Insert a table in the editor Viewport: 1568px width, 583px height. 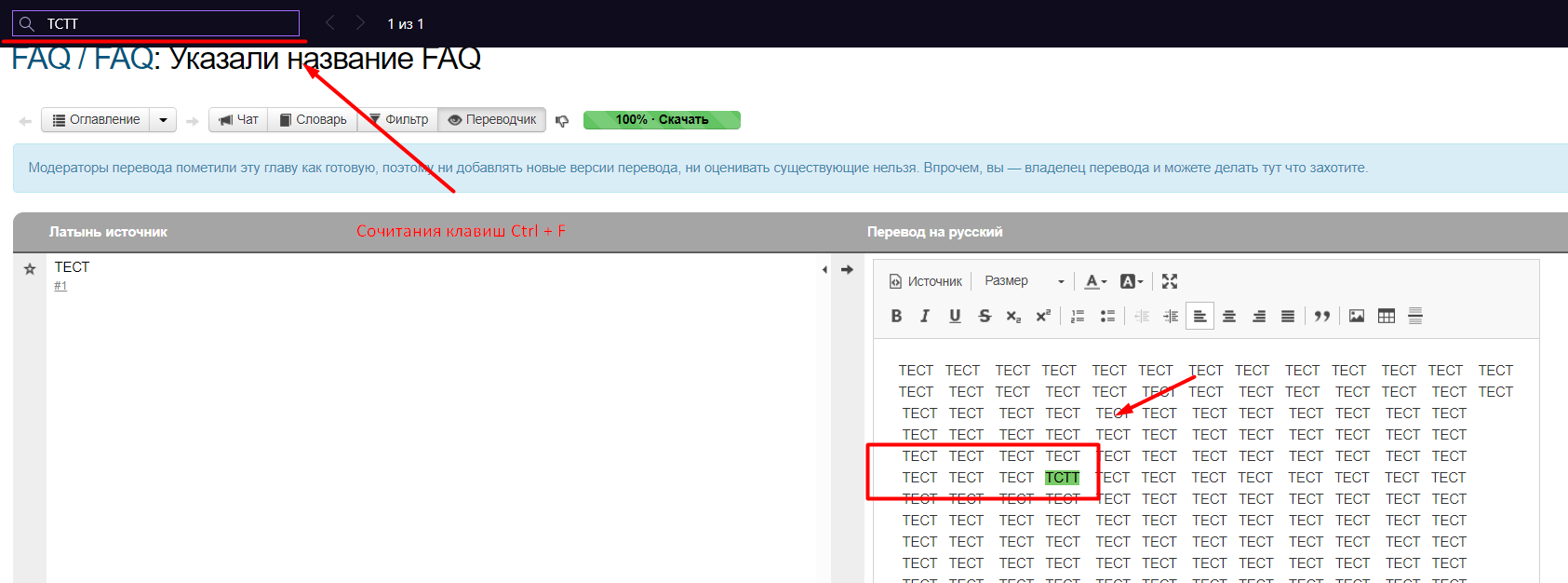pyautogui.click(x=1386, y=317)
